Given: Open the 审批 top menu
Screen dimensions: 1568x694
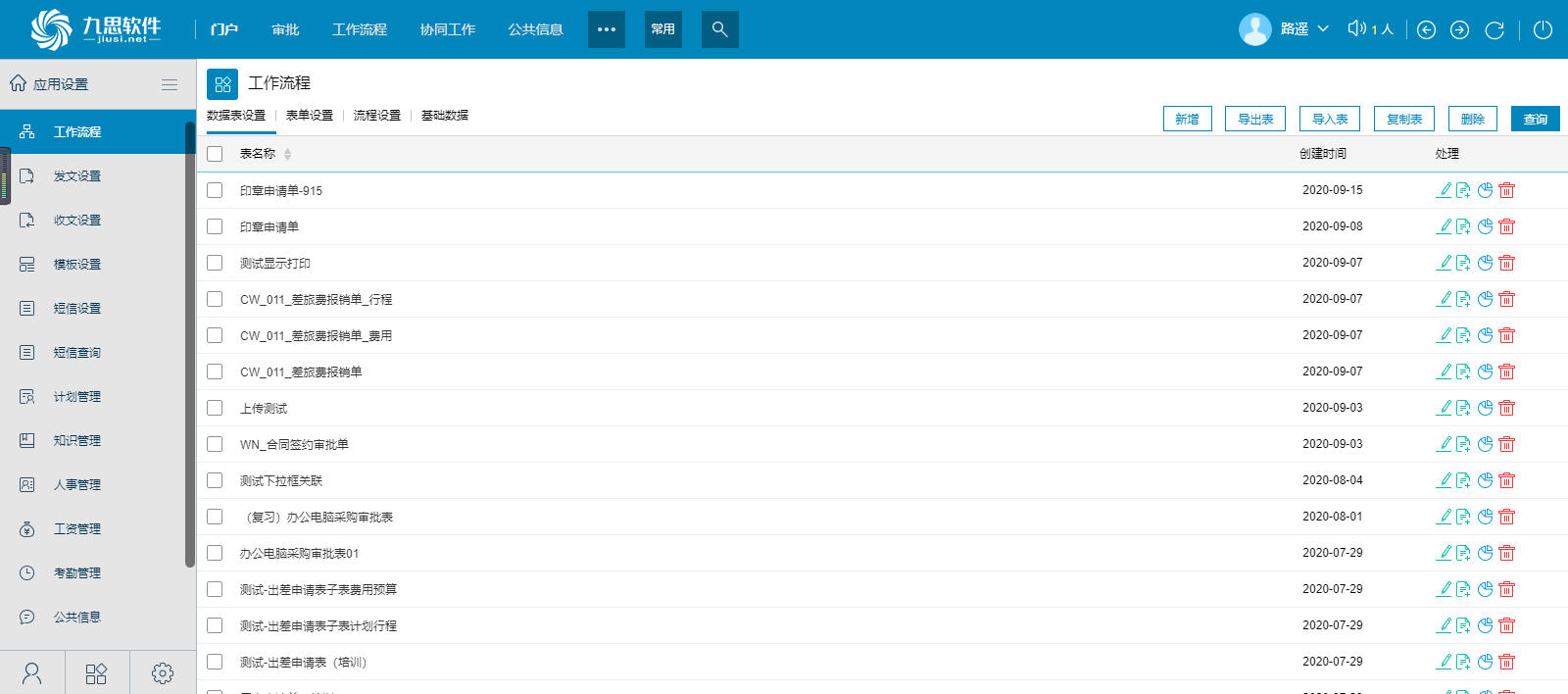Looking at the screenshot, I should pyautogui.click(x=285, y=29).
